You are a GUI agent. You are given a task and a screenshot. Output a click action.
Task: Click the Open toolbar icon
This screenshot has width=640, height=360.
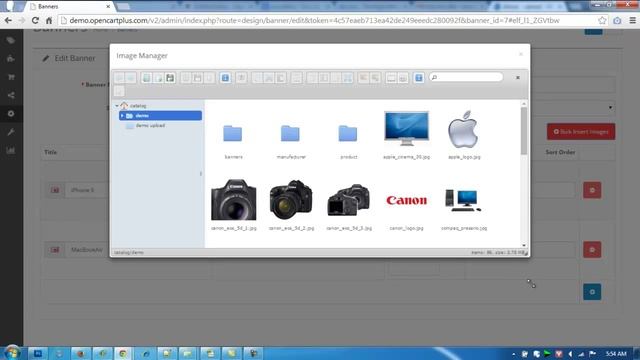click(x=186, y=78)
